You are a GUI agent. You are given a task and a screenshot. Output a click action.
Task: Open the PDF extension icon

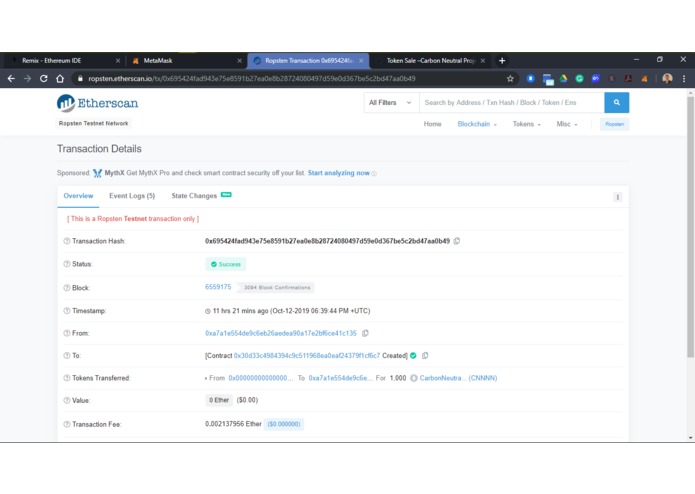[x=628, y=78]
